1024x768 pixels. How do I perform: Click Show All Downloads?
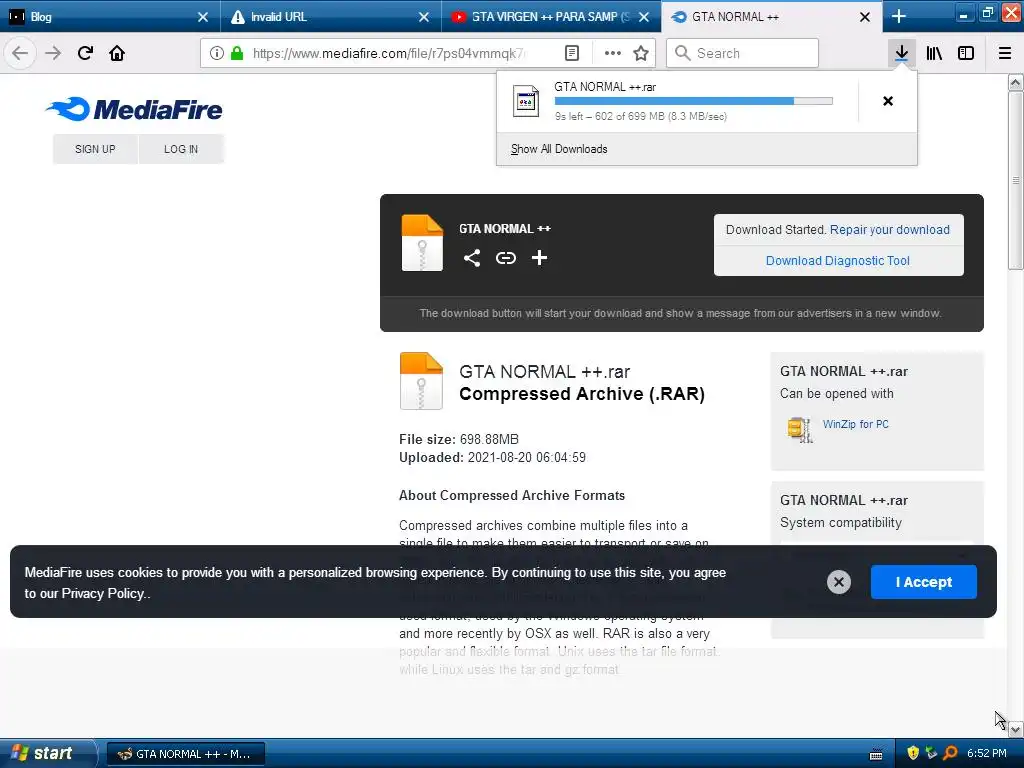point(559,149)
